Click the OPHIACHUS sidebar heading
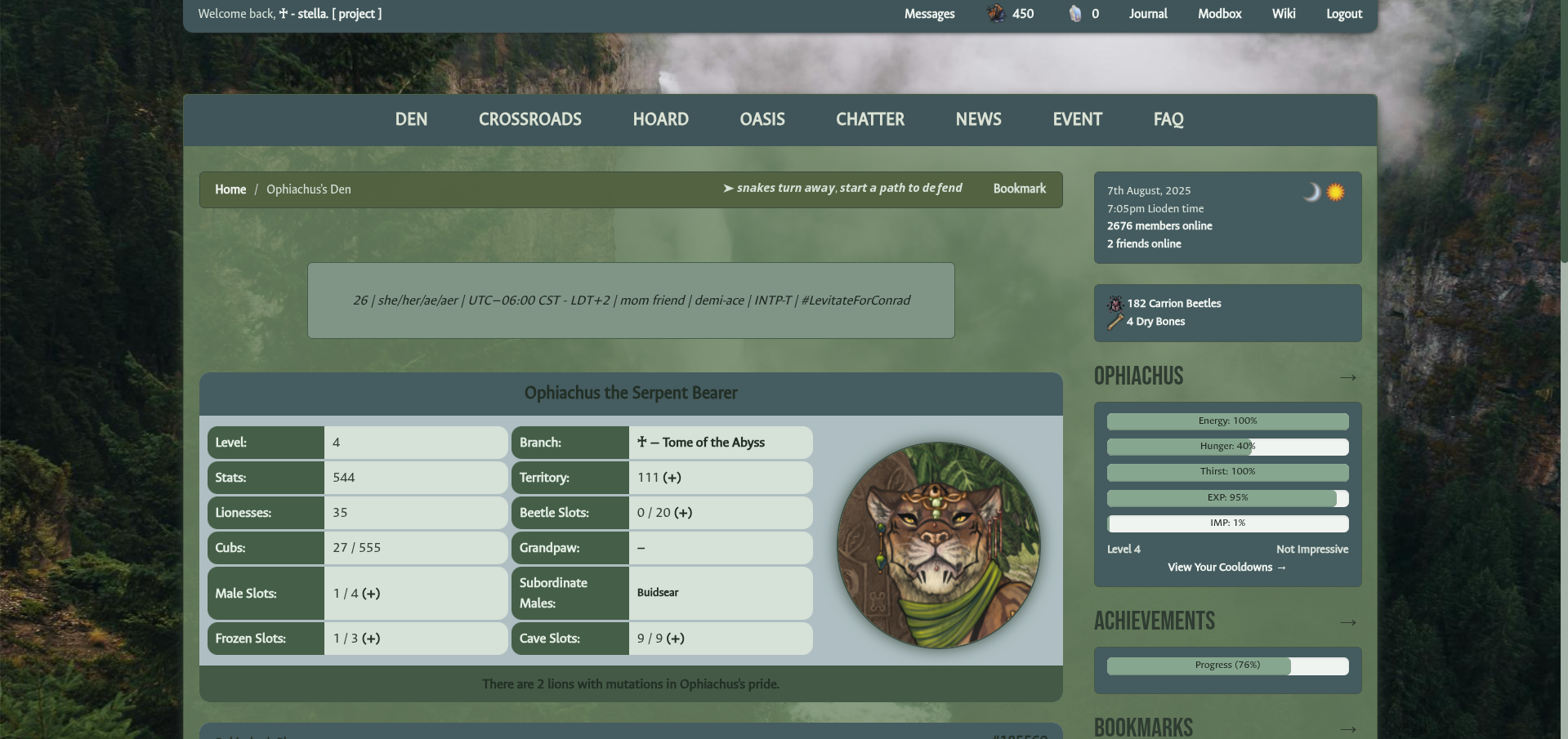 (x=1138, y=376)
